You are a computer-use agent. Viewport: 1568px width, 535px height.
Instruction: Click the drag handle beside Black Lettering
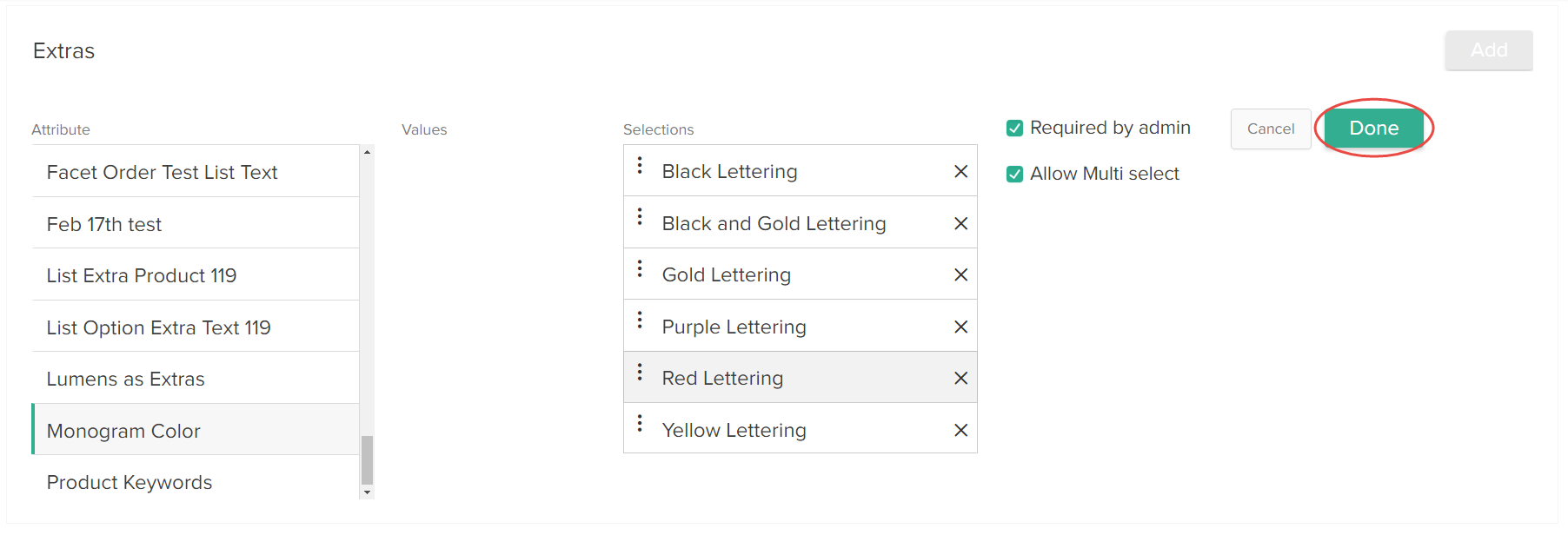coord(641,170)
